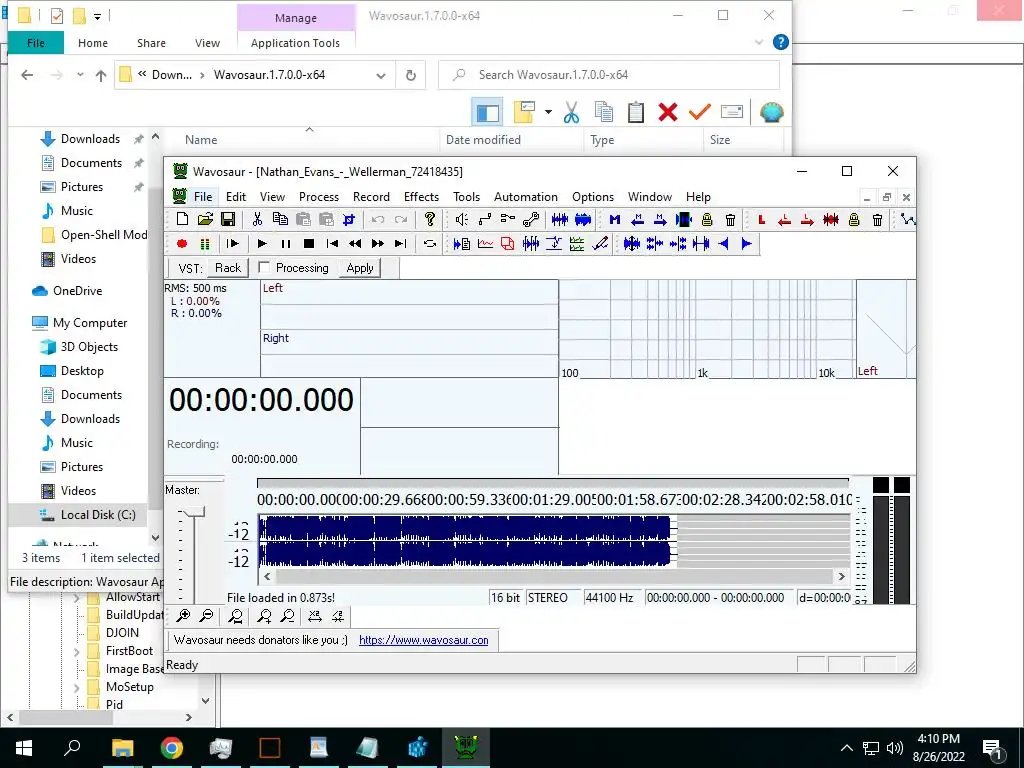
Task: Click the red line spectrum graph icon
Action: [x=485, y=244]
